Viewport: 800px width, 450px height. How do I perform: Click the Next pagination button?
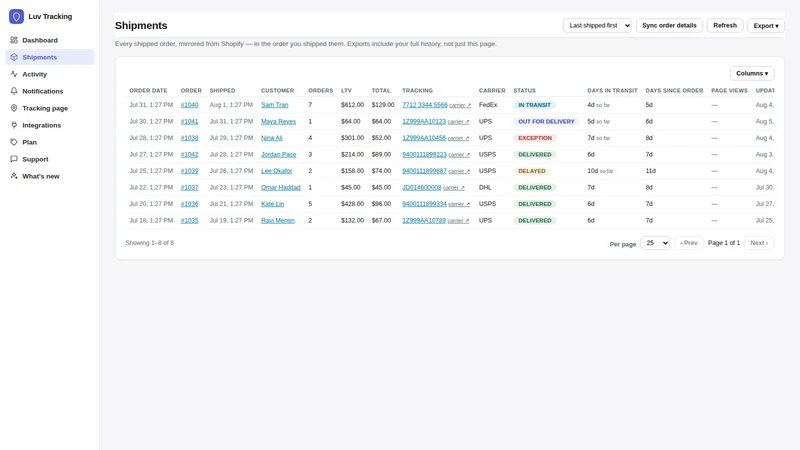(x=759, y=243)
